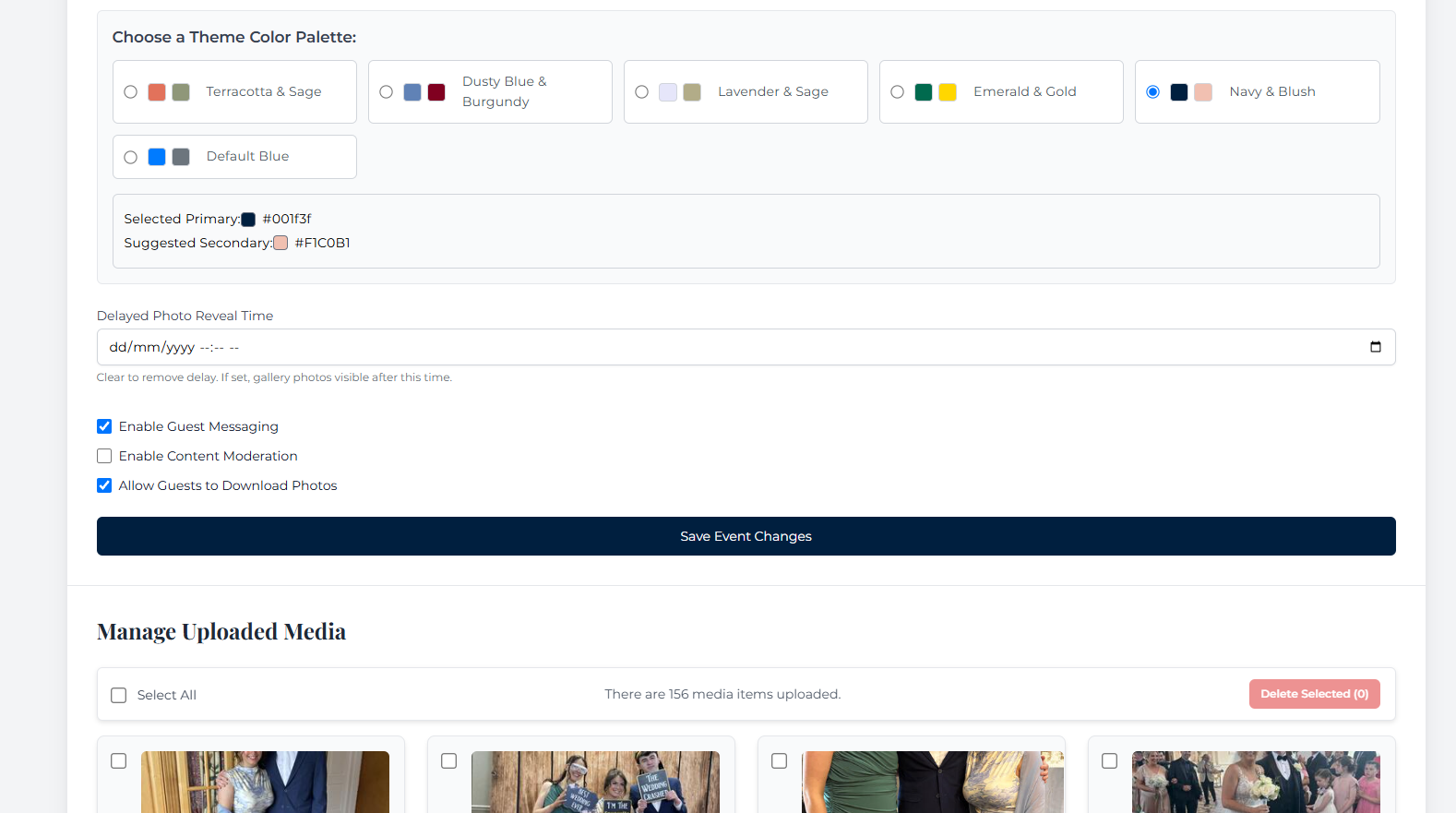The width and height of the screenshot is (1456, 813).
Task: Open the calendar picker for reveal time
Action: pyautogui.click(x=1375, y=347)
